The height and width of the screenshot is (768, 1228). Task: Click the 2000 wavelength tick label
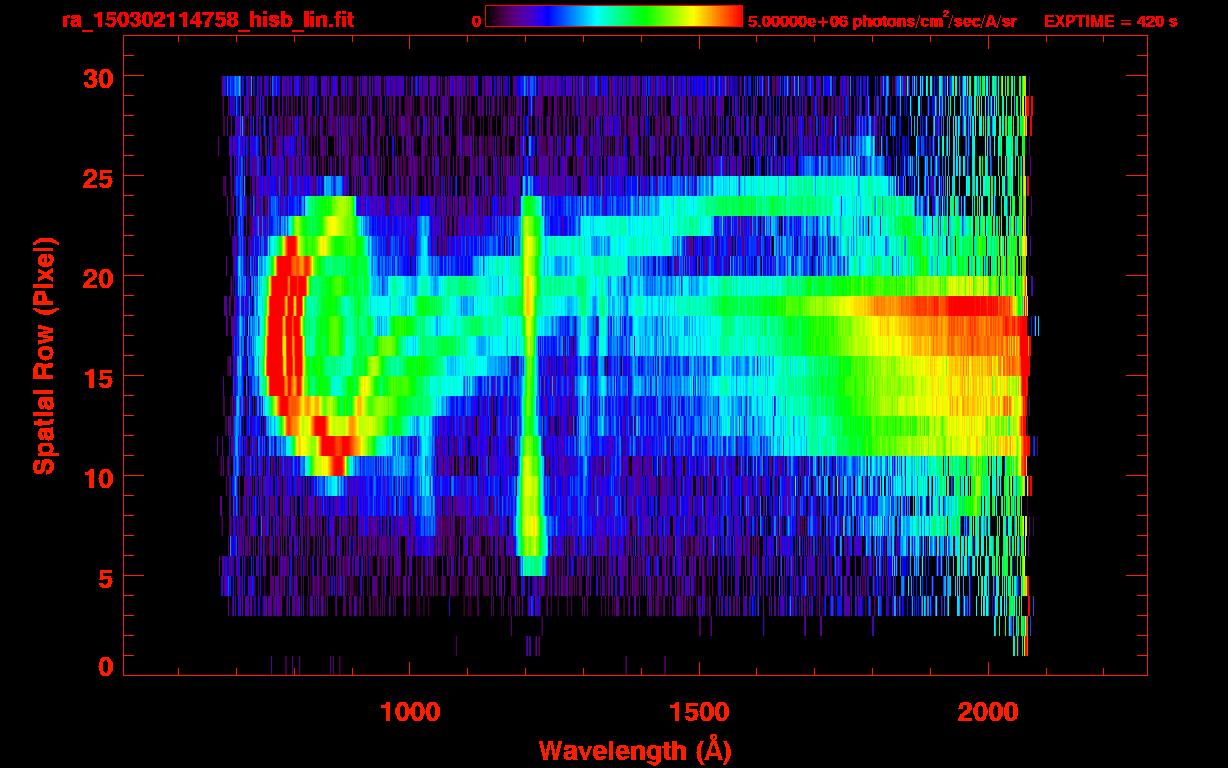(988, 712)
